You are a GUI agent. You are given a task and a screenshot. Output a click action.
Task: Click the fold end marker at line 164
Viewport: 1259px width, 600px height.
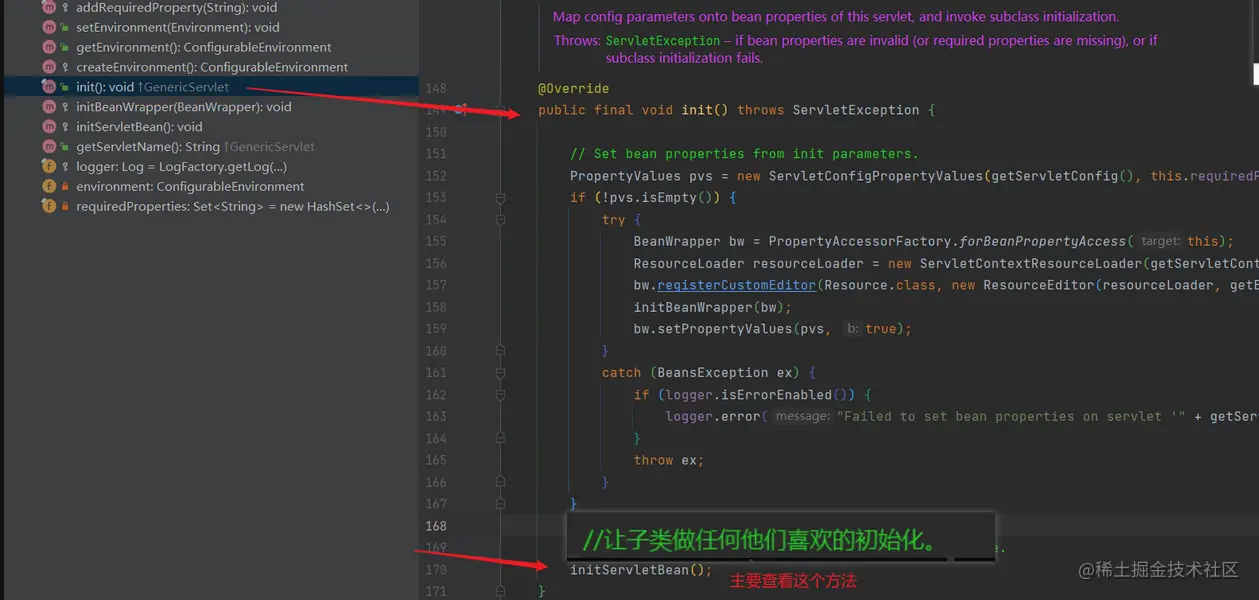pos(500,438)
